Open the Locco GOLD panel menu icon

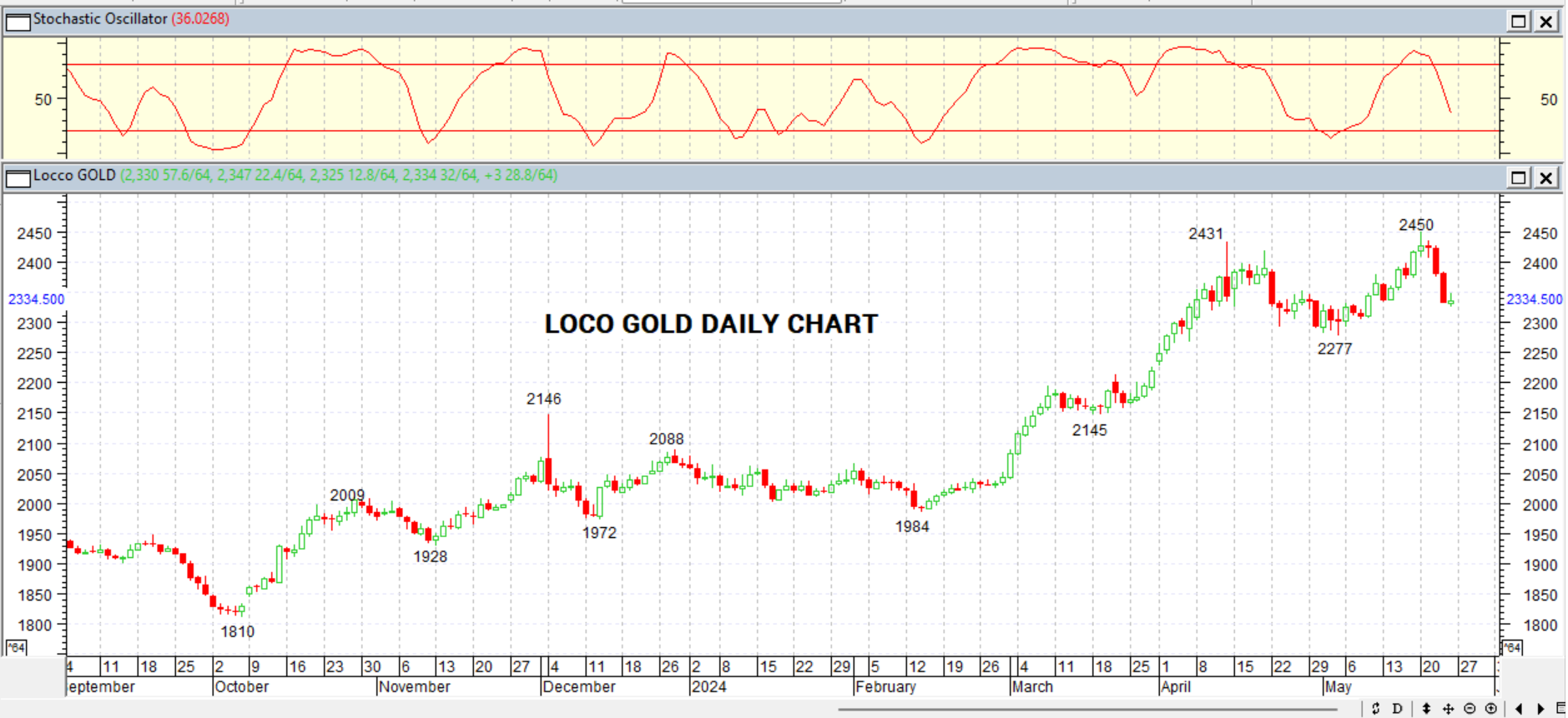[18, 178]
